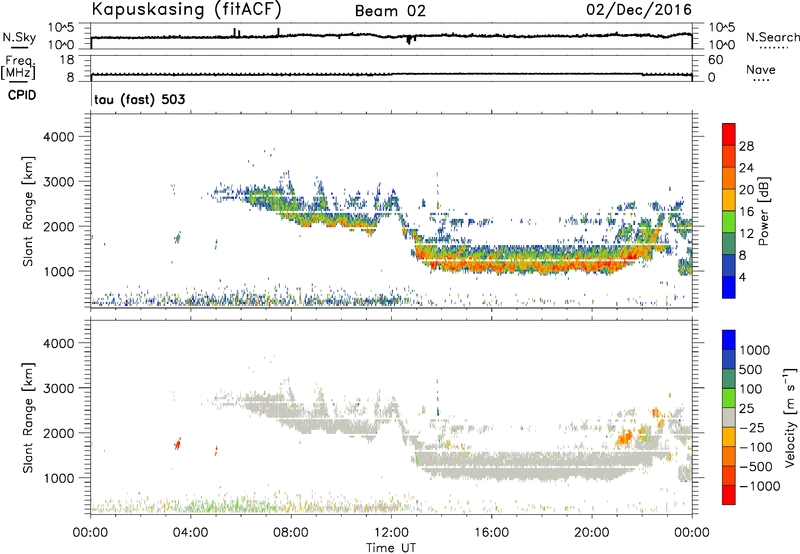Click the date '02/Dec/2016'

point(639,10)
